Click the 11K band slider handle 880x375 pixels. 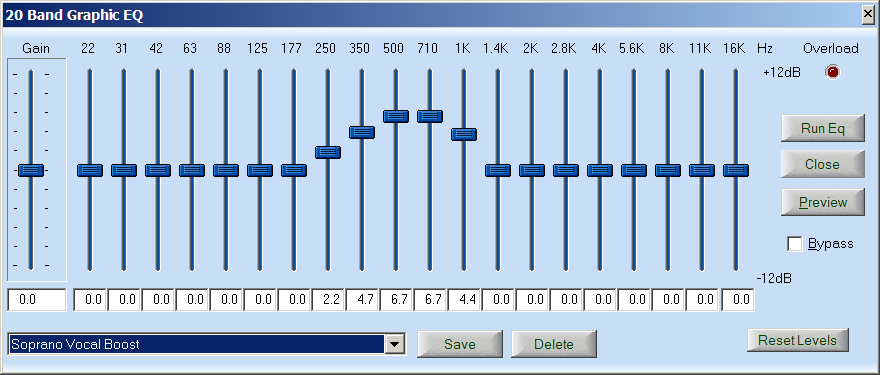702,170
